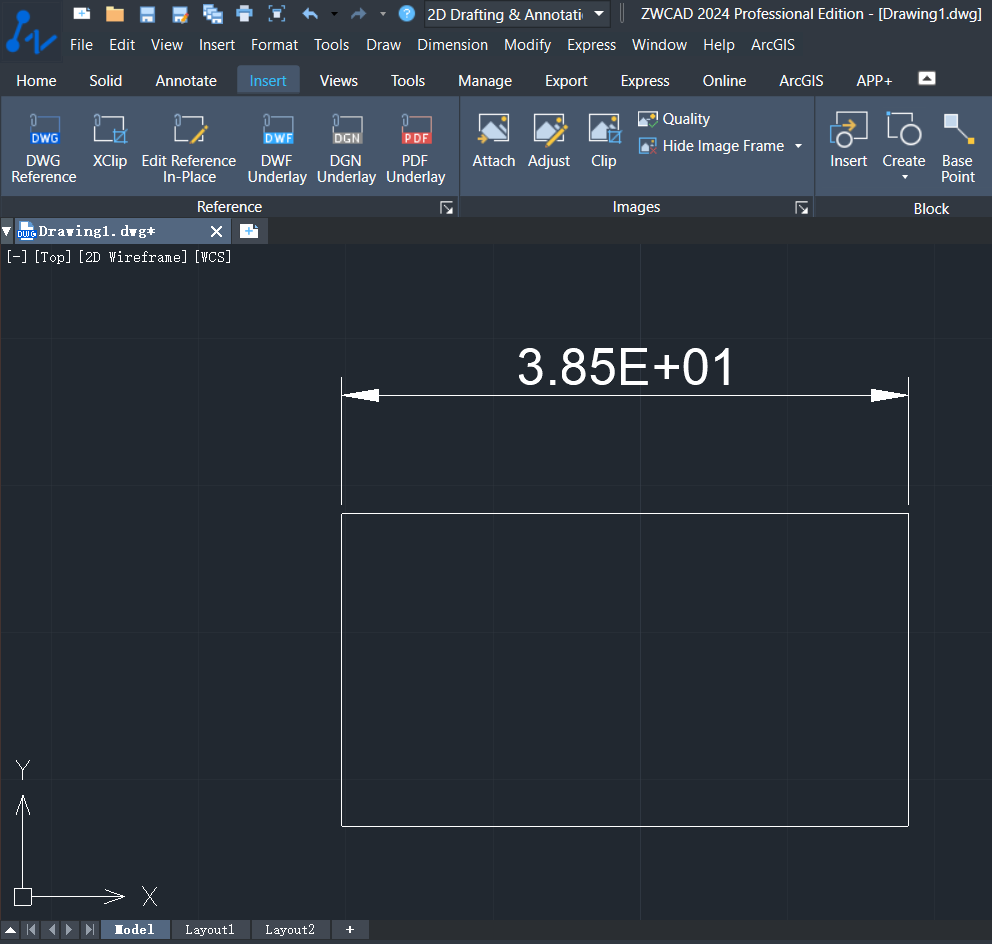Minimize the ribbon with the arrow toggle
Screen dimensions: 992x944
927,78
